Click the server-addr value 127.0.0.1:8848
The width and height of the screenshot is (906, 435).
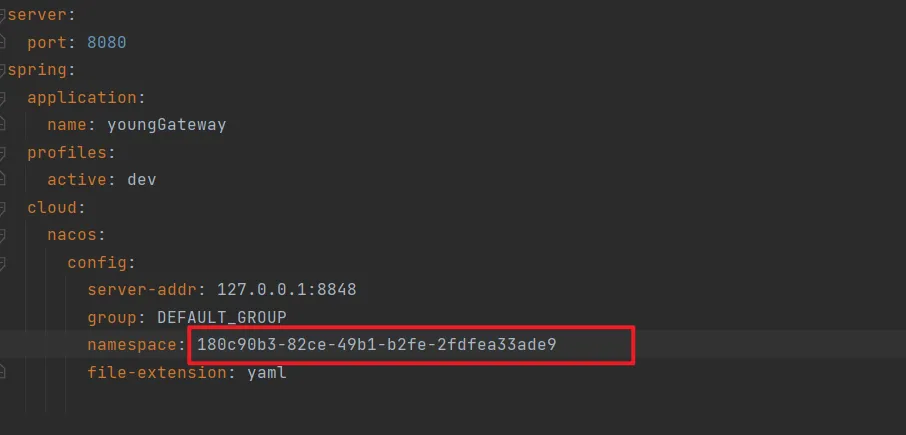[x=286, y=290]
